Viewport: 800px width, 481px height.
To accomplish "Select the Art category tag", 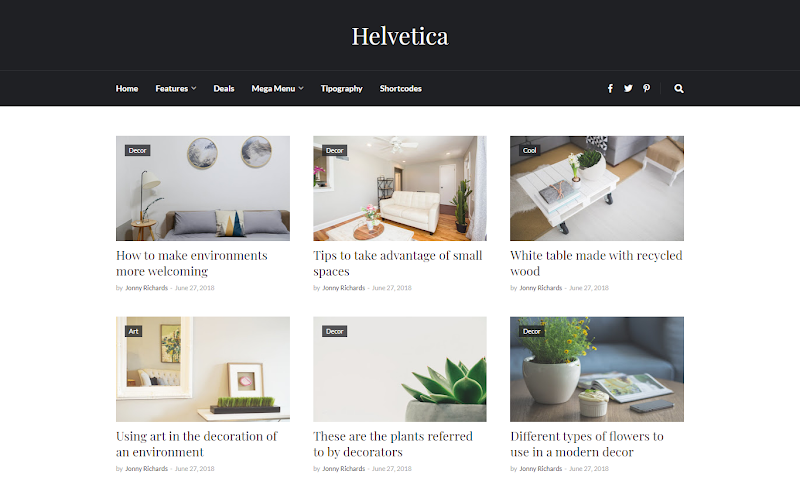I will (134, 332).
